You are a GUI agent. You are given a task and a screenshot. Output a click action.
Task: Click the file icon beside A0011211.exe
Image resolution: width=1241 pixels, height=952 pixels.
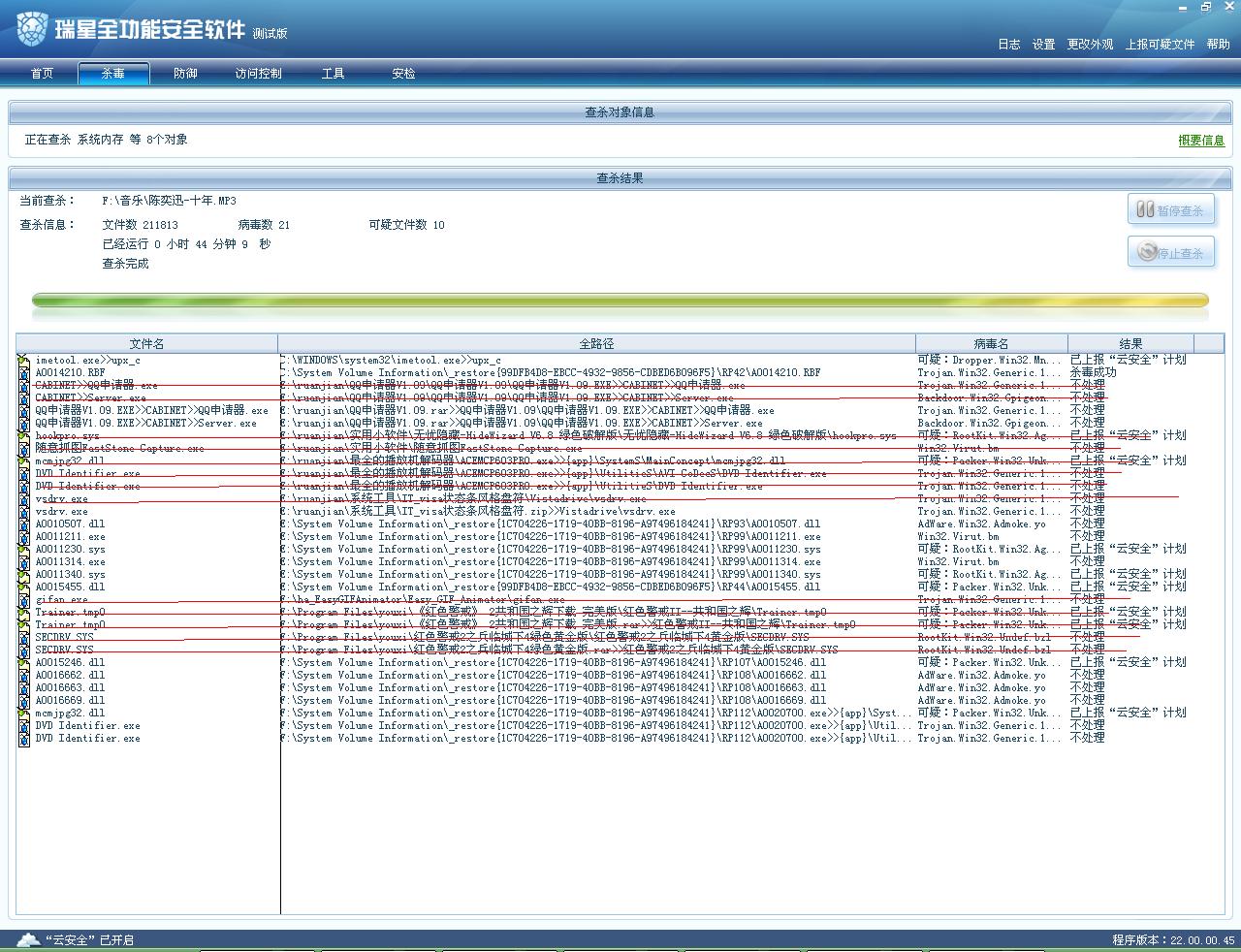click(x=23, y=537)
